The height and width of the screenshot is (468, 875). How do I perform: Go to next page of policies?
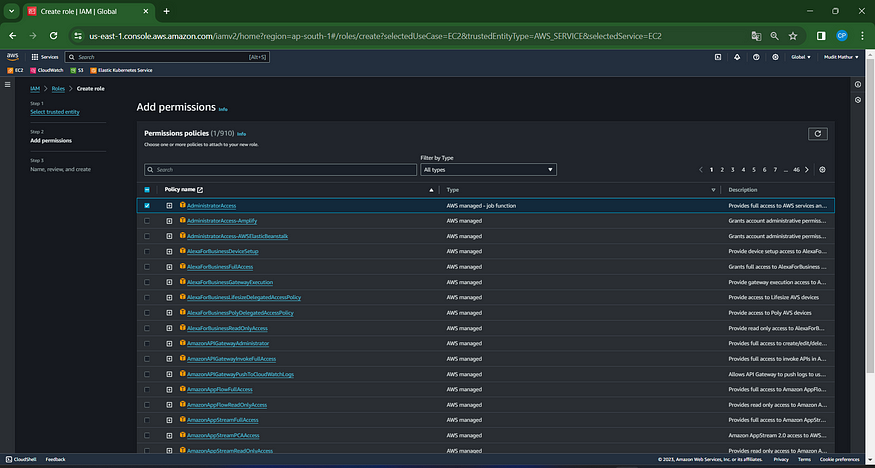(x=807, y=170)
